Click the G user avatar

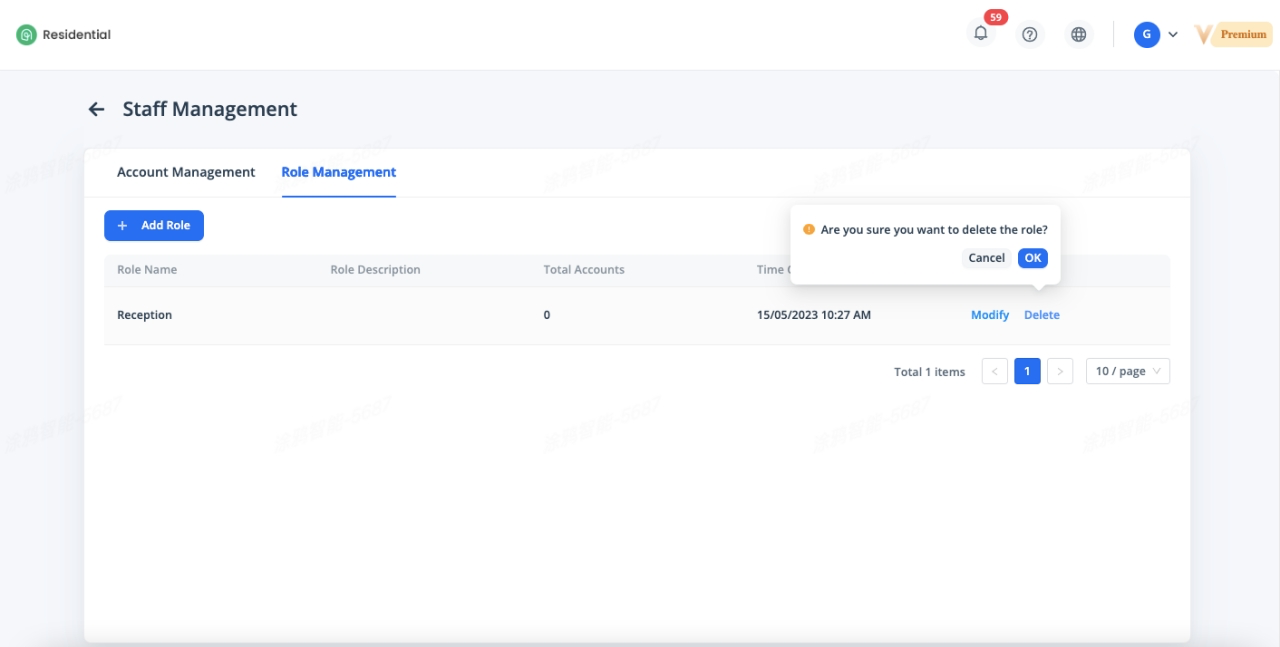[x=1146, y=34]
